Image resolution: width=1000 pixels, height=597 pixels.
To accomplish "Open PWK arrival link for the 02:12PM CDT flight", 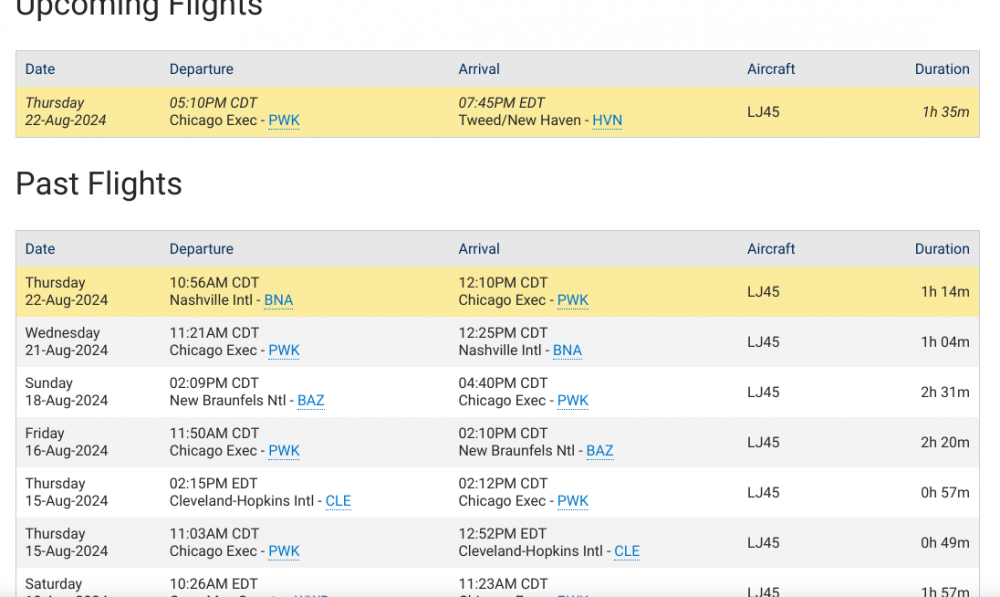I will click(x=573, y=501).
